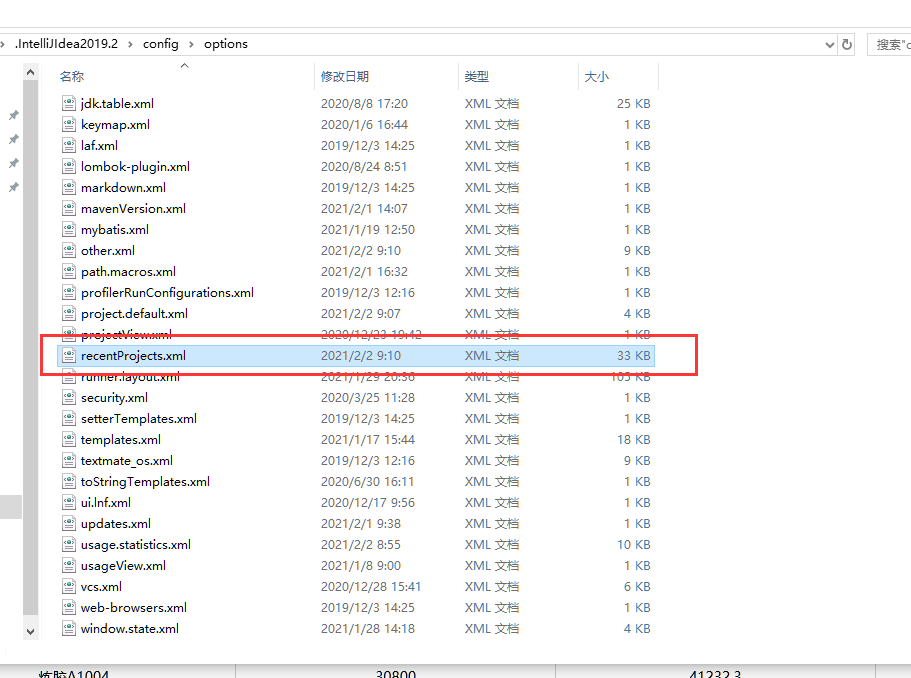The height and width of the screenshot is (678, 911).
Task: Click the 18 KB size of templates.xml
Action: pyautogui.click(x=633, y=440)
